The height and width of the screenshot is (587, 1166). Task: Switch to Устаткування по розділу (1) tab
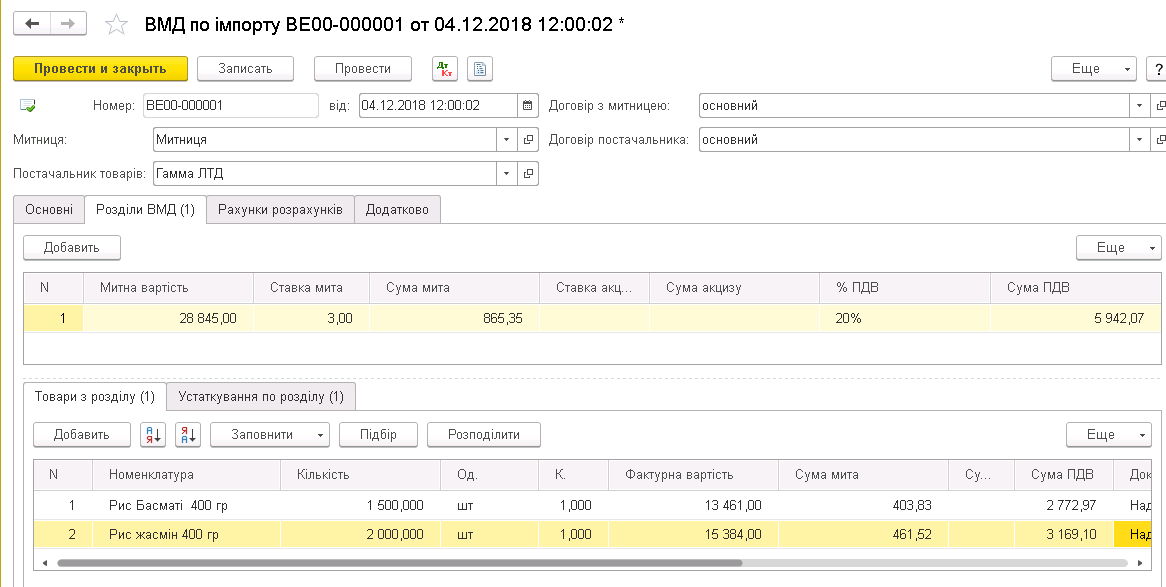(261, 397)
